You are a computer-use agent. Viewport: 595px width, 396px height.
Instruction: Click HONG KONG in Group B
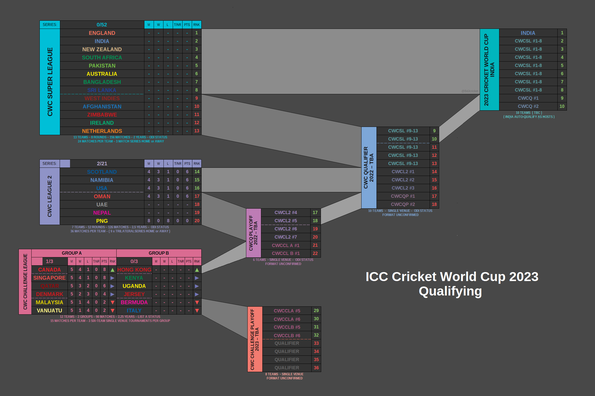(134, 270)
